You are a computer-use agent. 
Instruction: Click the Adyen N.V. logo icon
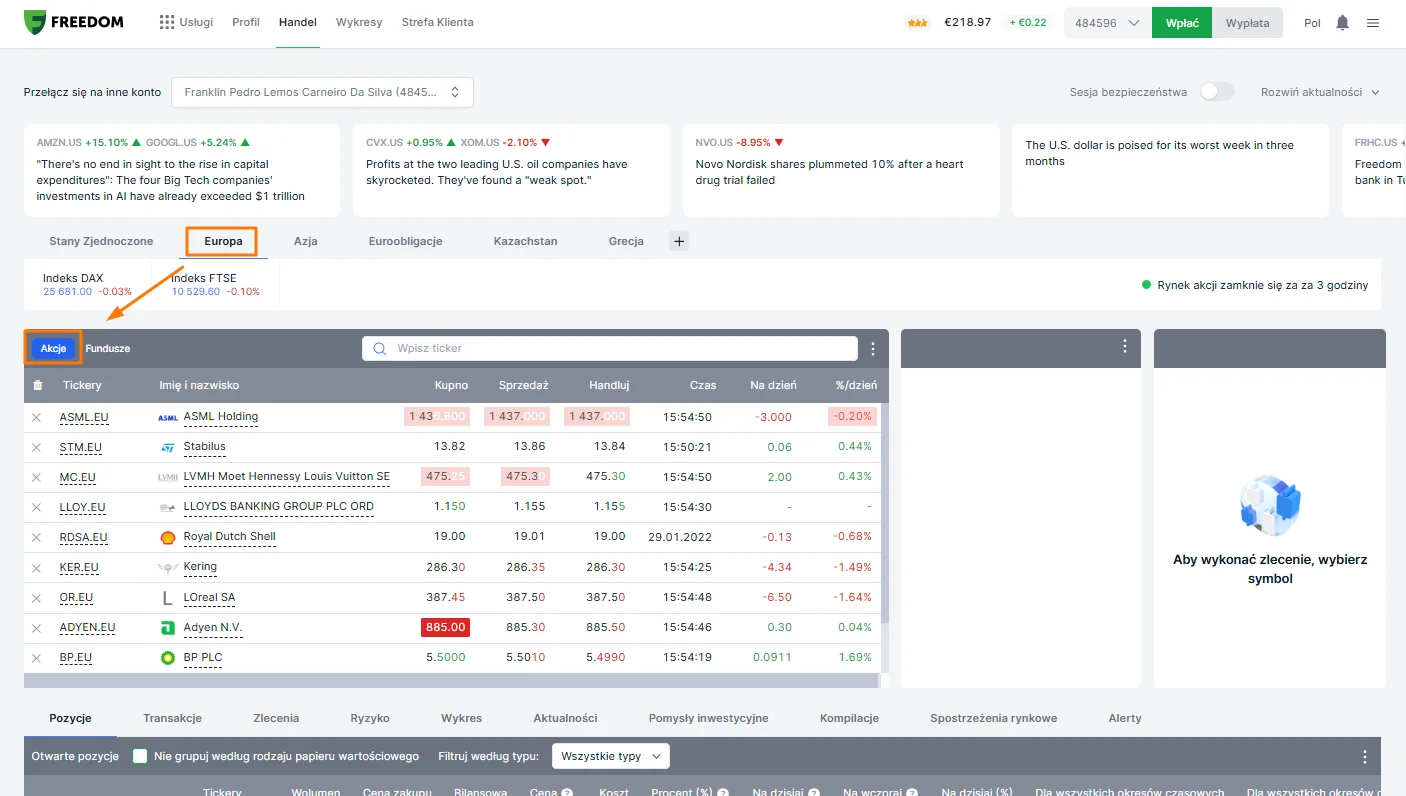pyautogui.click(x=168, y=628)
